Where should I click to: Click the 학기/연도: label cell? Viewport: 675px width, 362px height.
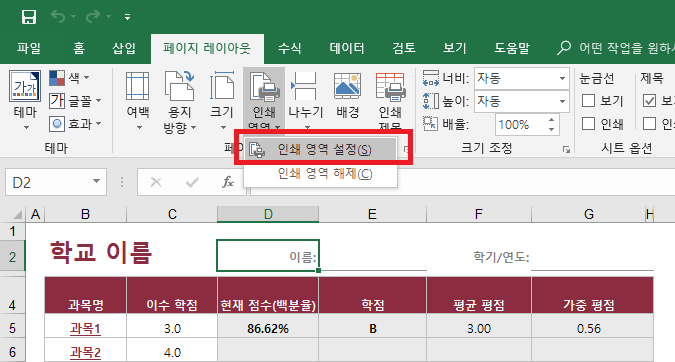click(502, 257)
